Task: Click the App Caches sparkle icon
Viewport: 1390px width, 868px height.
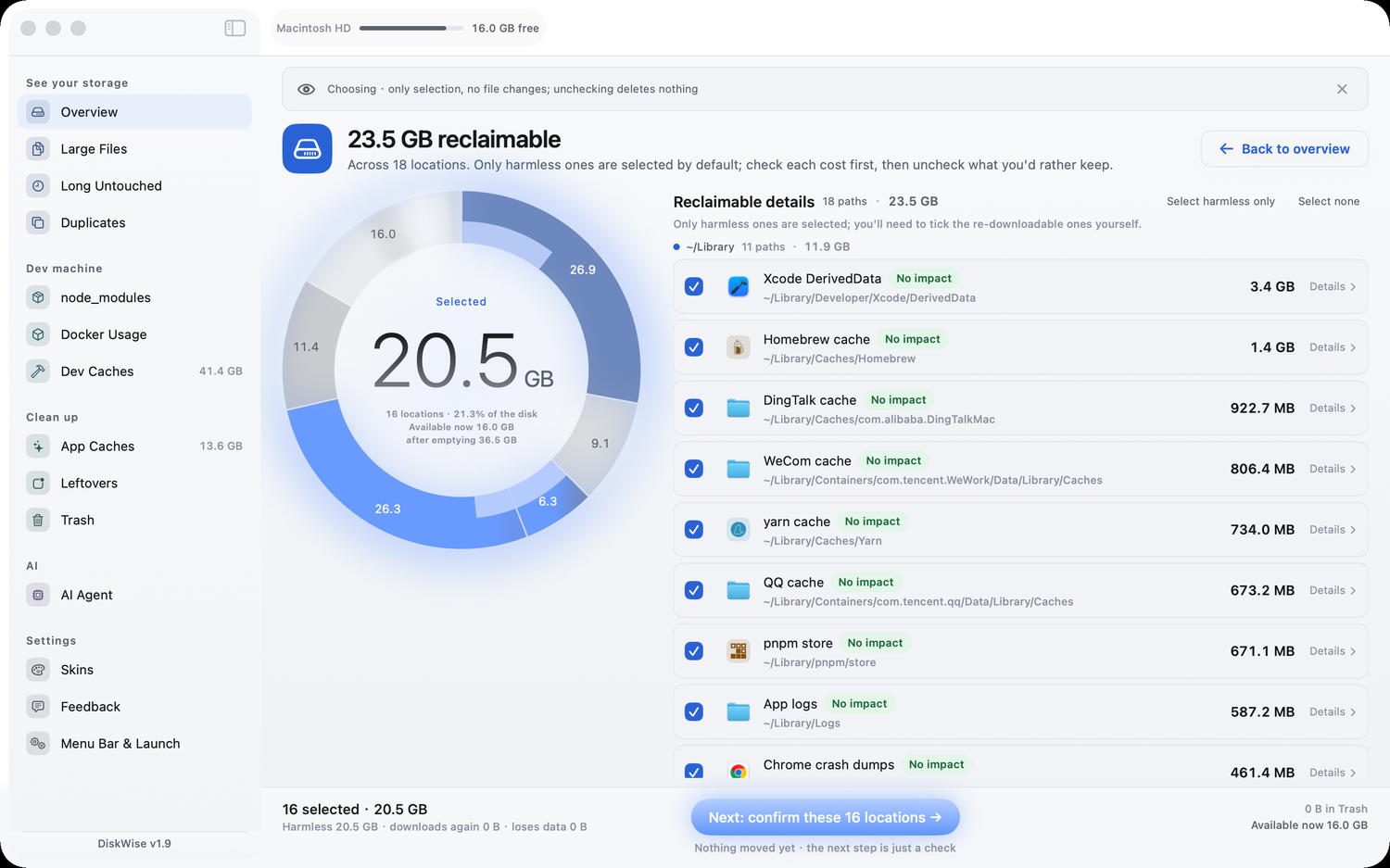Action: 38,446
